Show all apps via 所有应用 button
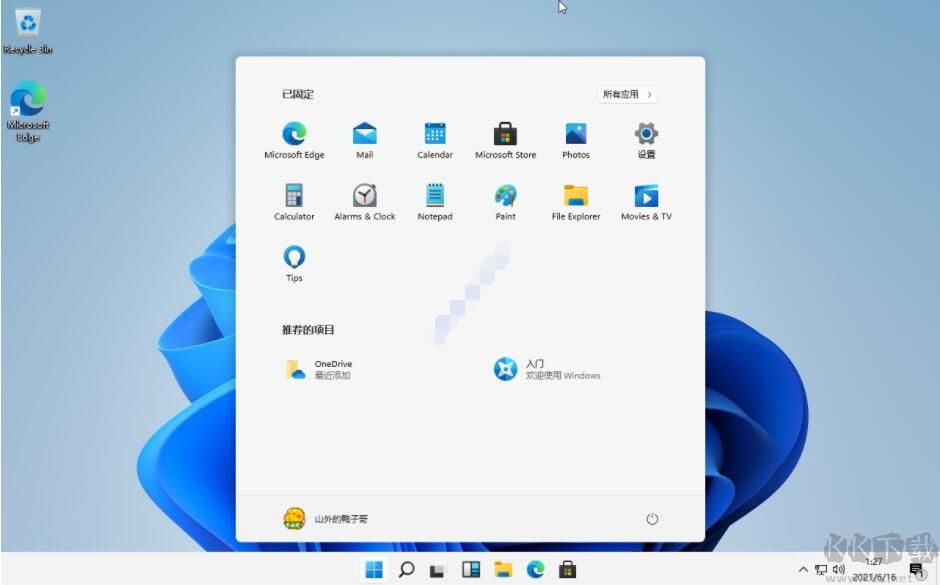 click(627, 94)
